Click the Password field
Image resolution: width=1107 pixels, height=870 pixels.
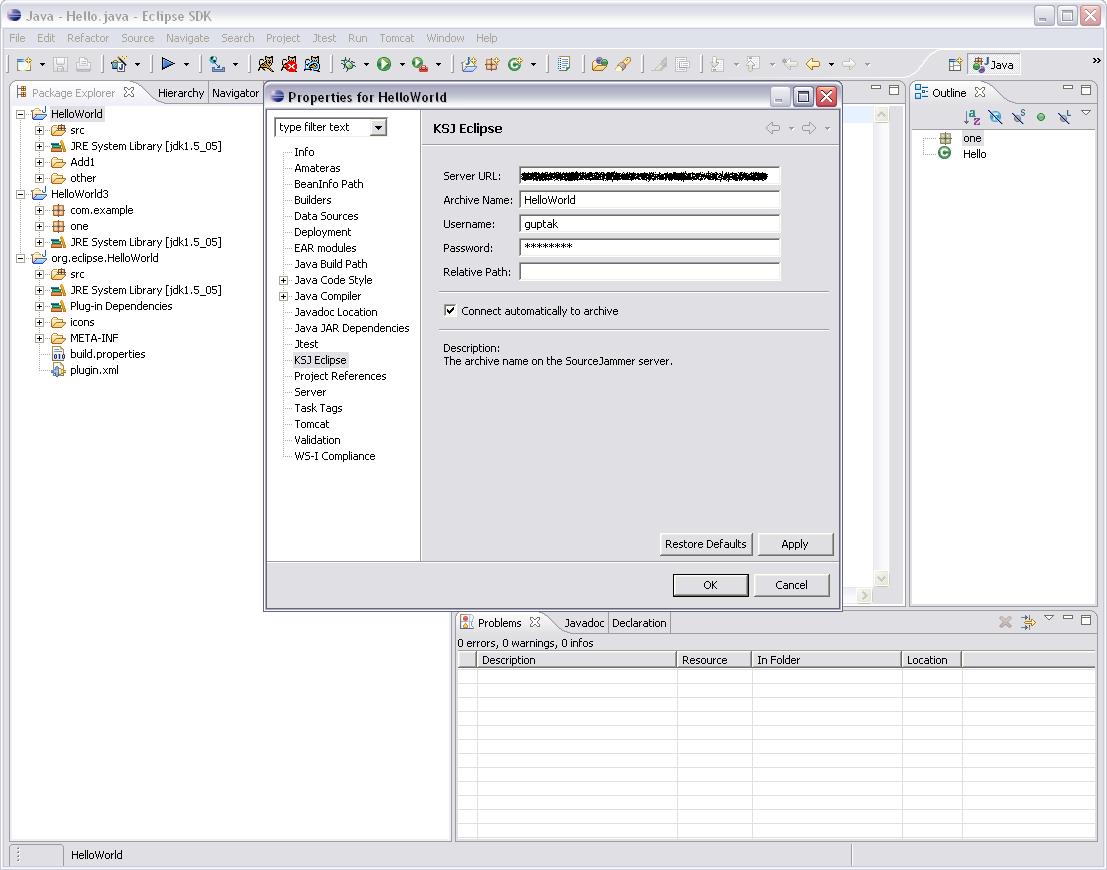coord(650,248)
